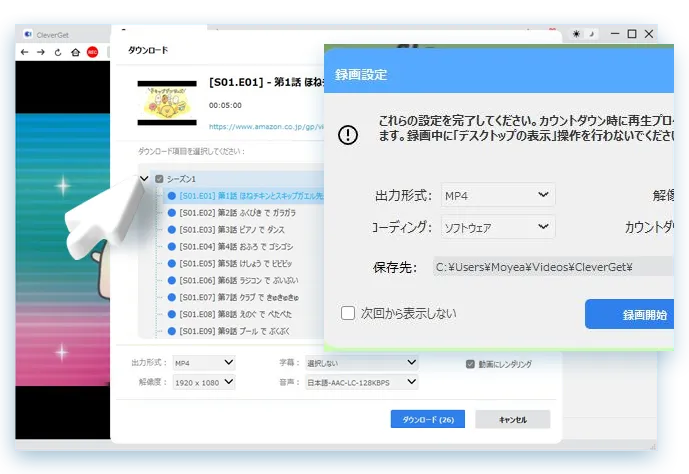689x474 pixels.
Task: Collapse the シーズン1 tree with the chevron
Action: coord(144,178)
